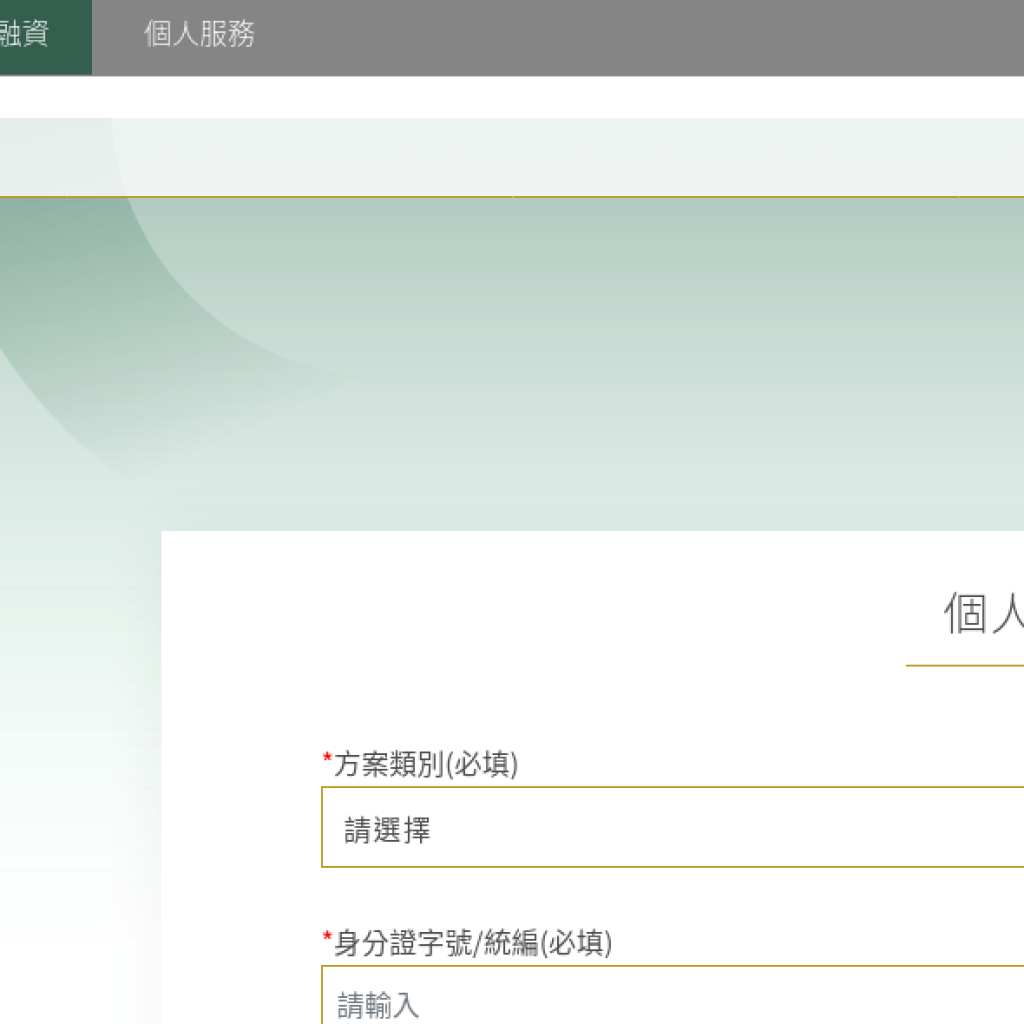Click blank area at form card top
Screen dimensions: 1024x1024
(500, 600)
